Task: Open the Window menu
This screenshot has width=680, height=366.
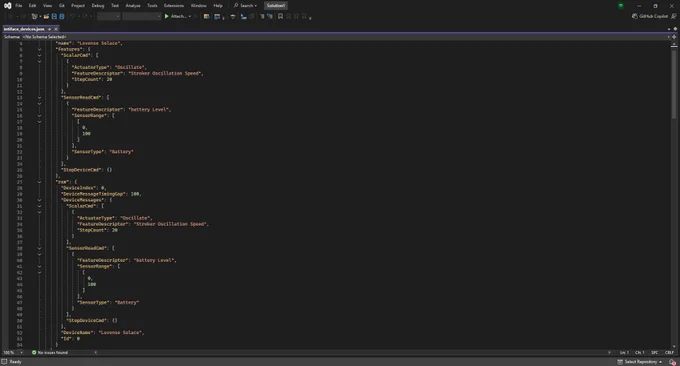Action: (x=199, y=6)
